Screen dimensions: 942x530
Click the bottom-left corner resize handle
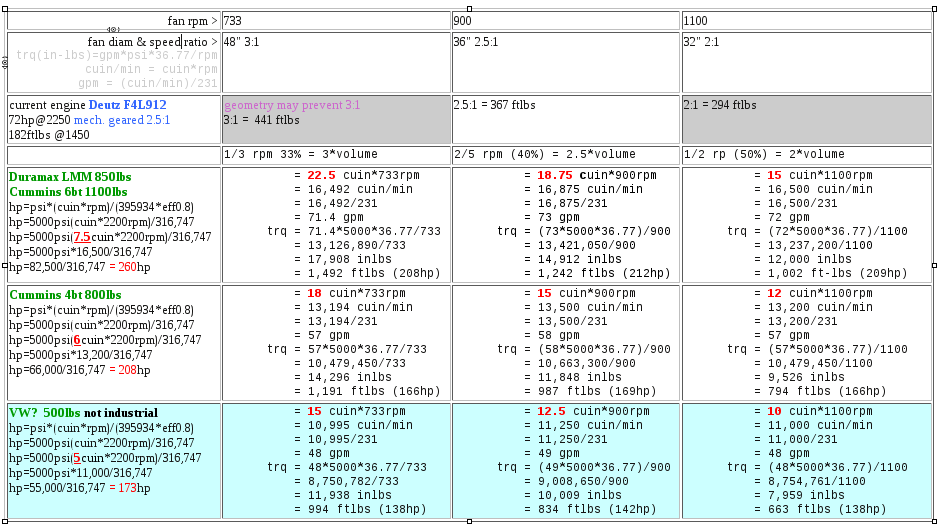tap(5, 521)
